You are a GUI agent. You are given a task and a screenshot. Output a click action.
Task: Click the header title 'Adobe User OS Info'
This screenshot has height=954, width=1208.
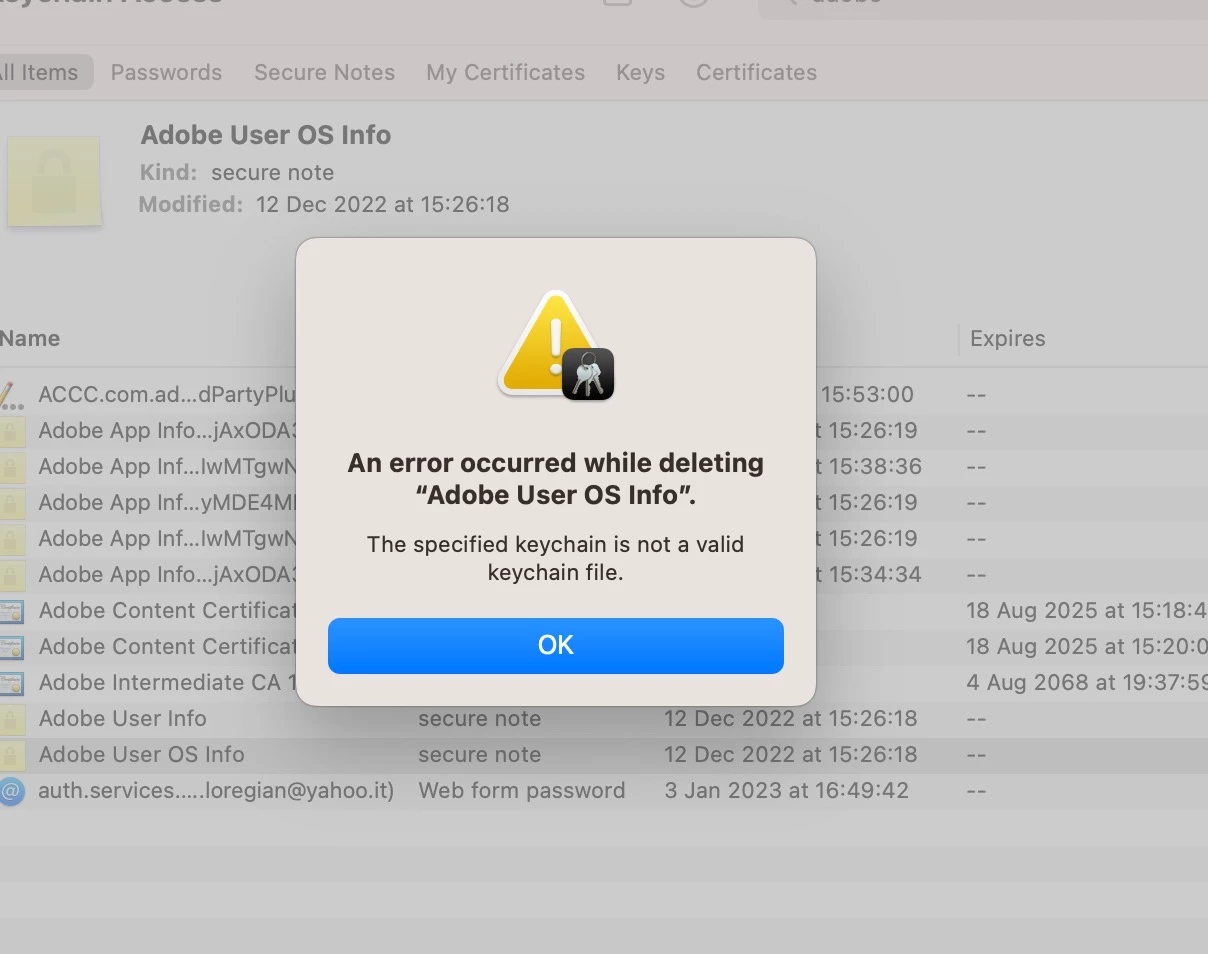coord(266,135)
